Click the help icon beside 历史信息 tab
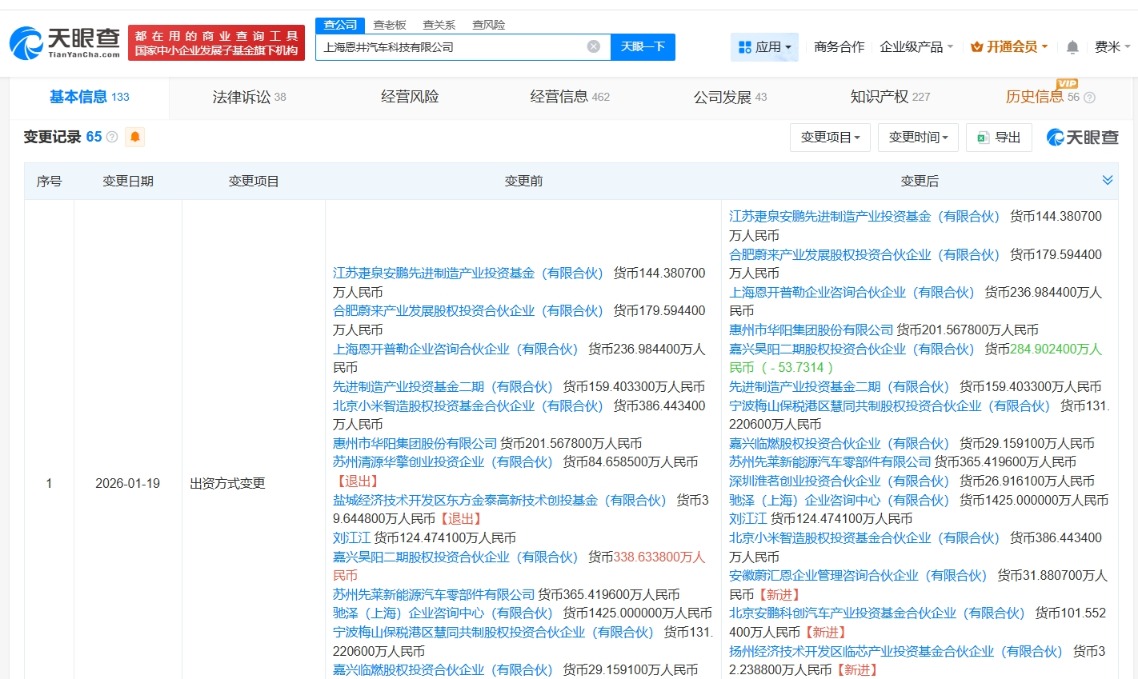 1089,98
